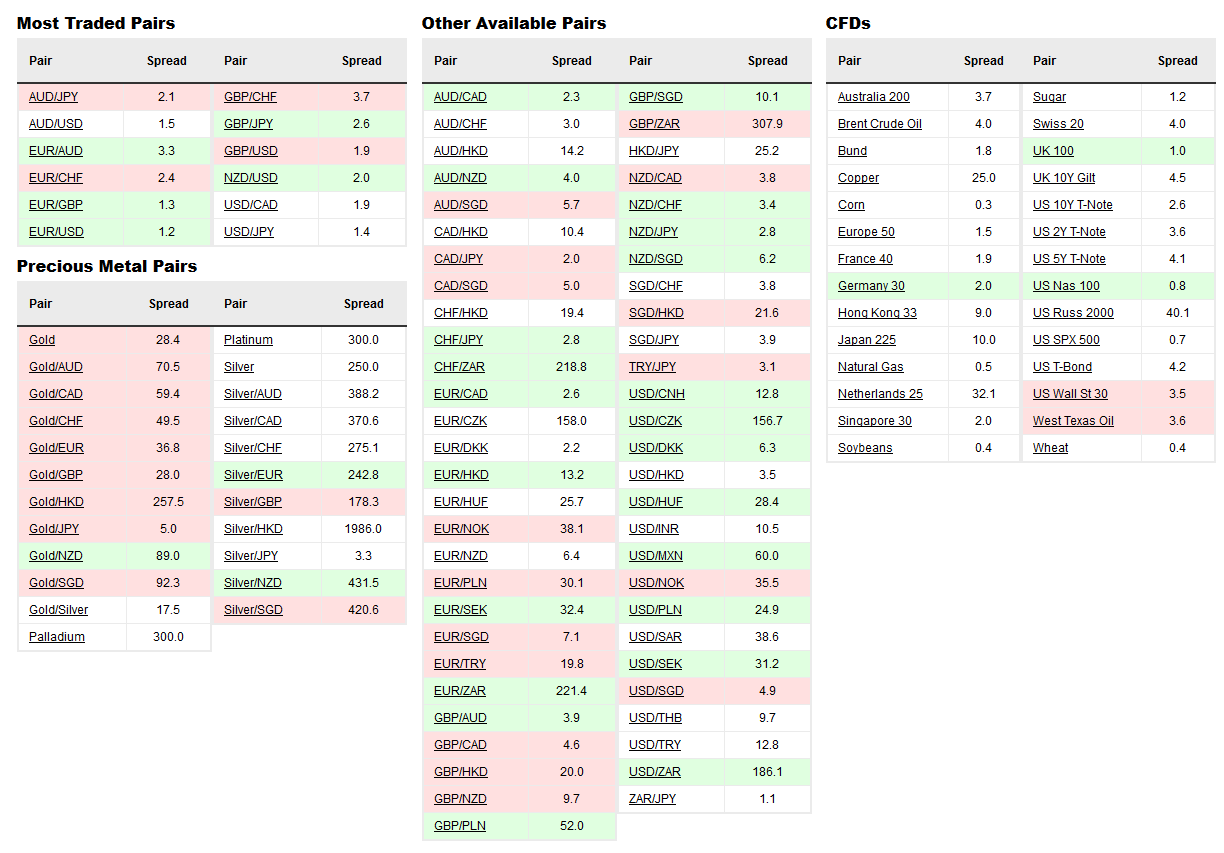Open the Japan 225 CFD link
This screenshot has width=1224, height=853.
(x=867, y=340)
